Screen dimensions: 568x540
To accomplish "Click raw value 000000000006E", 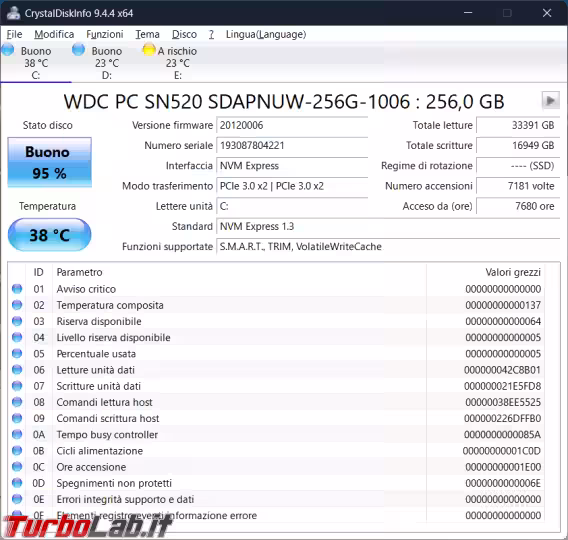I will coord(503,483).
